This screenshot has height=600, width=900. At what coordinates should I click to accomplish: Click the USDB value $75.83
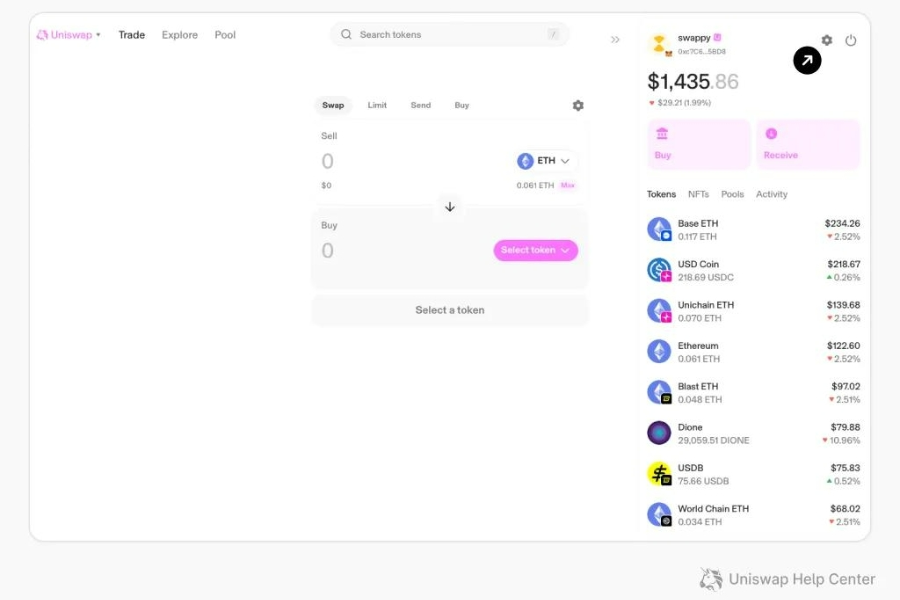pos(845,468)
